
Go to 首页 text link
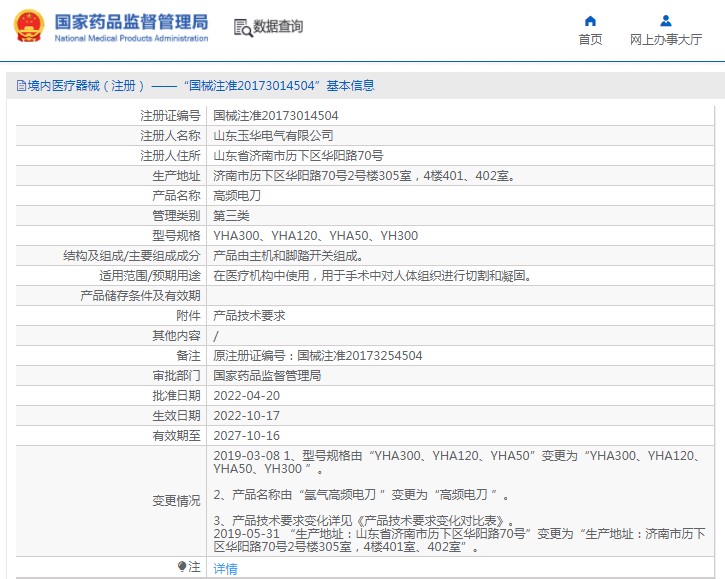click(x=590, y=40)
